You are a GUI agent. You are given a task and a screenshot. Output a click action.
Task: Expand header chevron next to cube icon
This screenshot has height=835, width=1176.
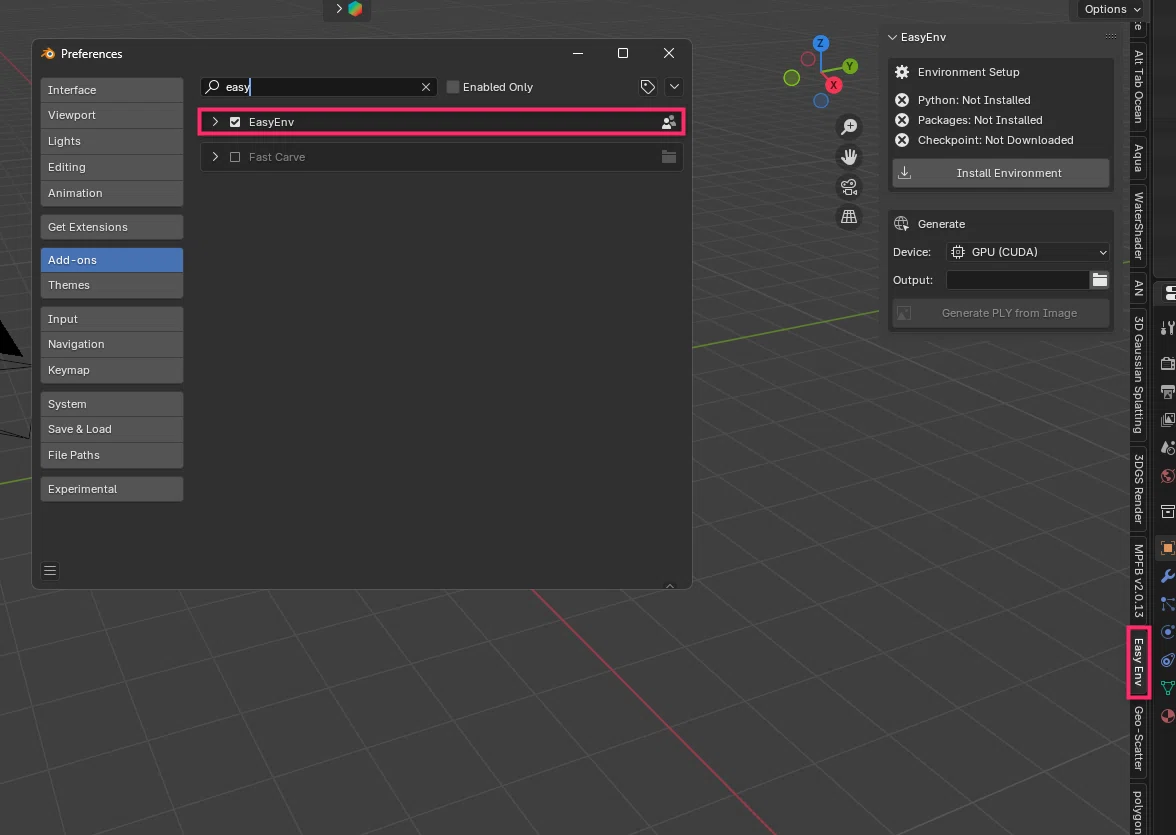point(339,9)
